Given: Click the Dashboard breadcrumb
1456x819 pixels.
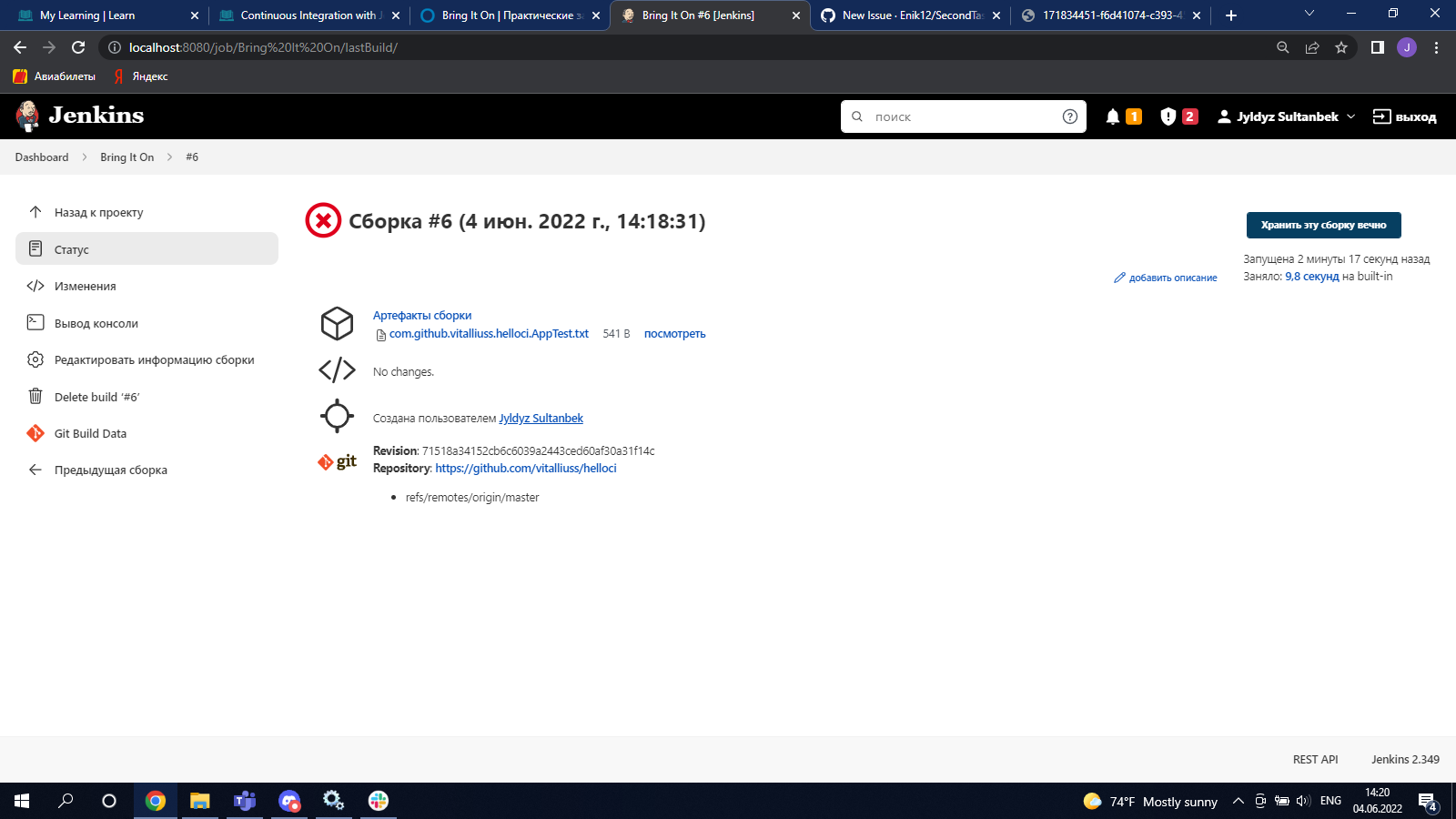Looking at the screenshot, I should point(42,157).
